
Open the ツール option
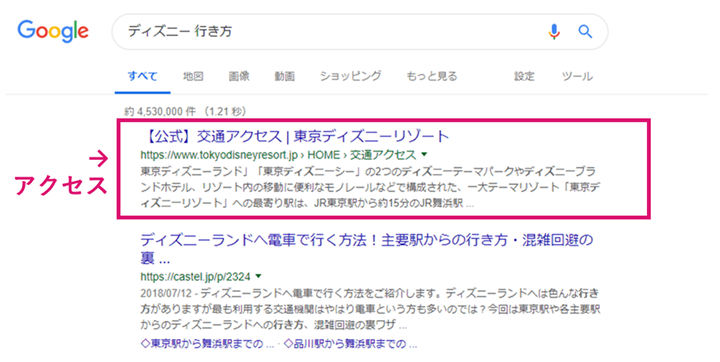pyautogui.click(x=577, y=76)
